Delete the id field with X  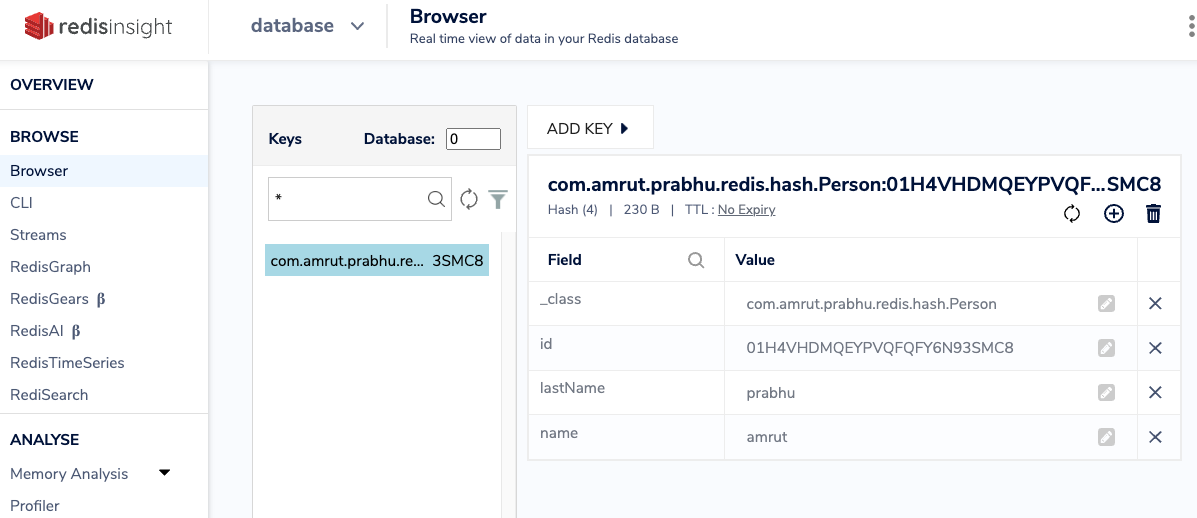click(x=1155, y=348)
